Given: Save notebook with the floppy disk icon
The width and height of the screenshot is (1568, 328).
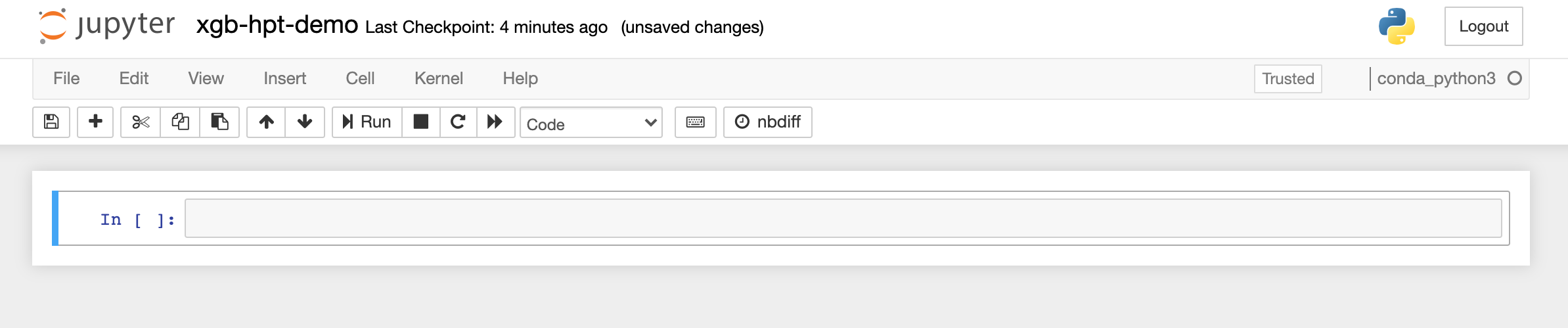Looking at the screenshot, I should [51, 122].
